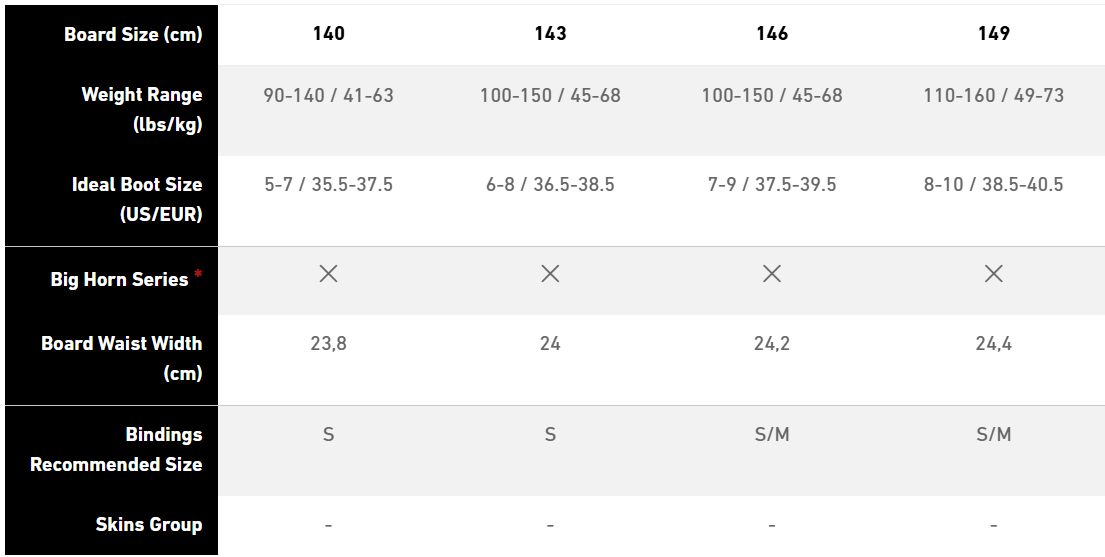Click the S/M bindings size under 149

[x=993, y=435]
